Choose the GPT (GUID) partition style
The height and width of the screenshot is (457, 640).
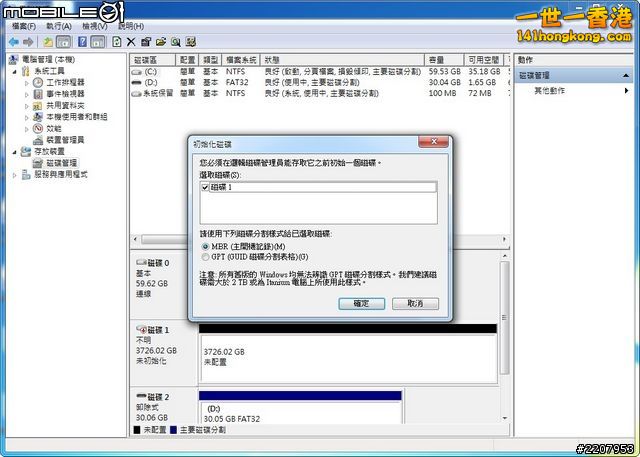pos(206,257)
